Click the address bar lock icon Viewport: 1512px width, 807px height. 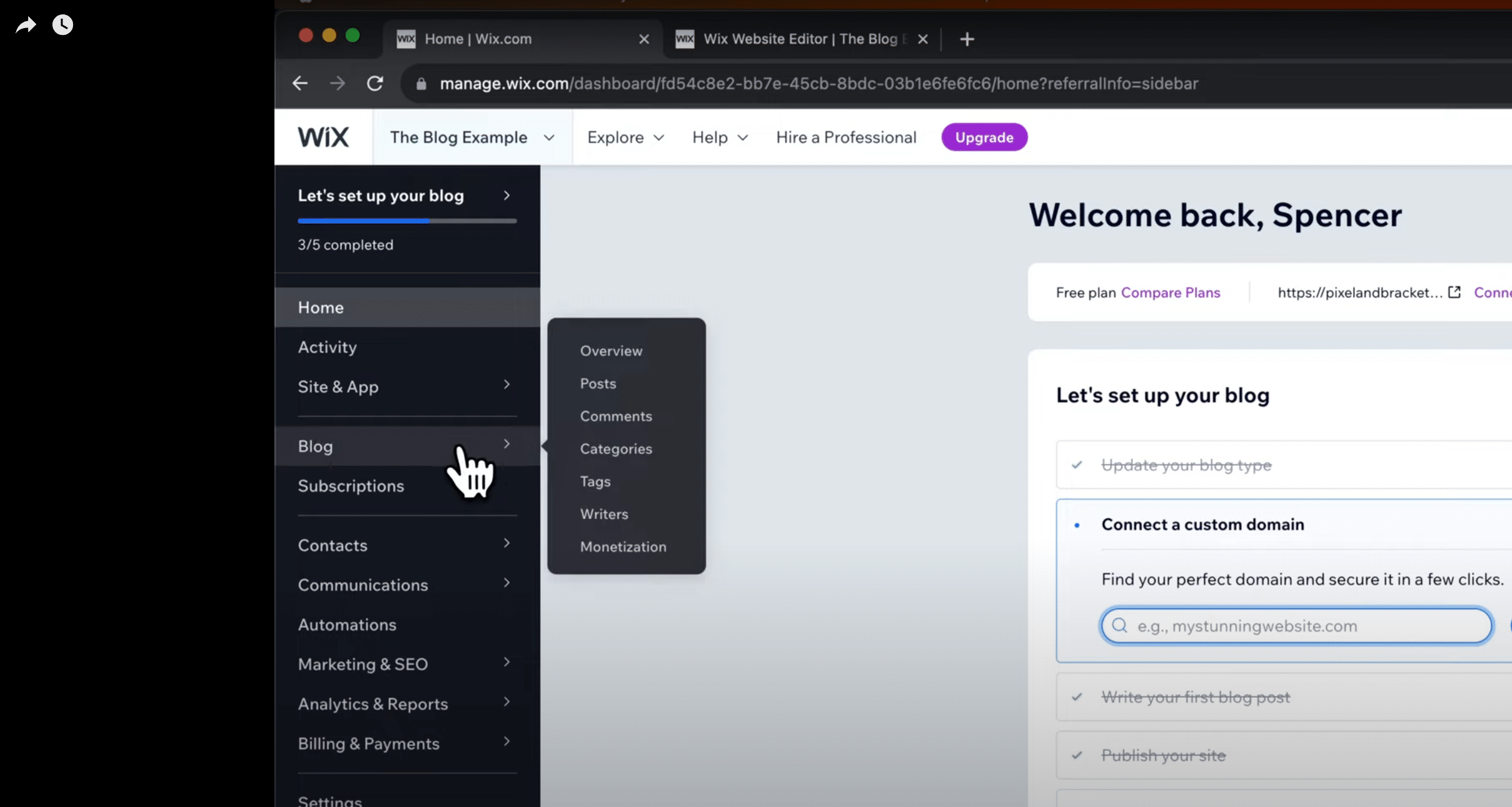point(421,84)
